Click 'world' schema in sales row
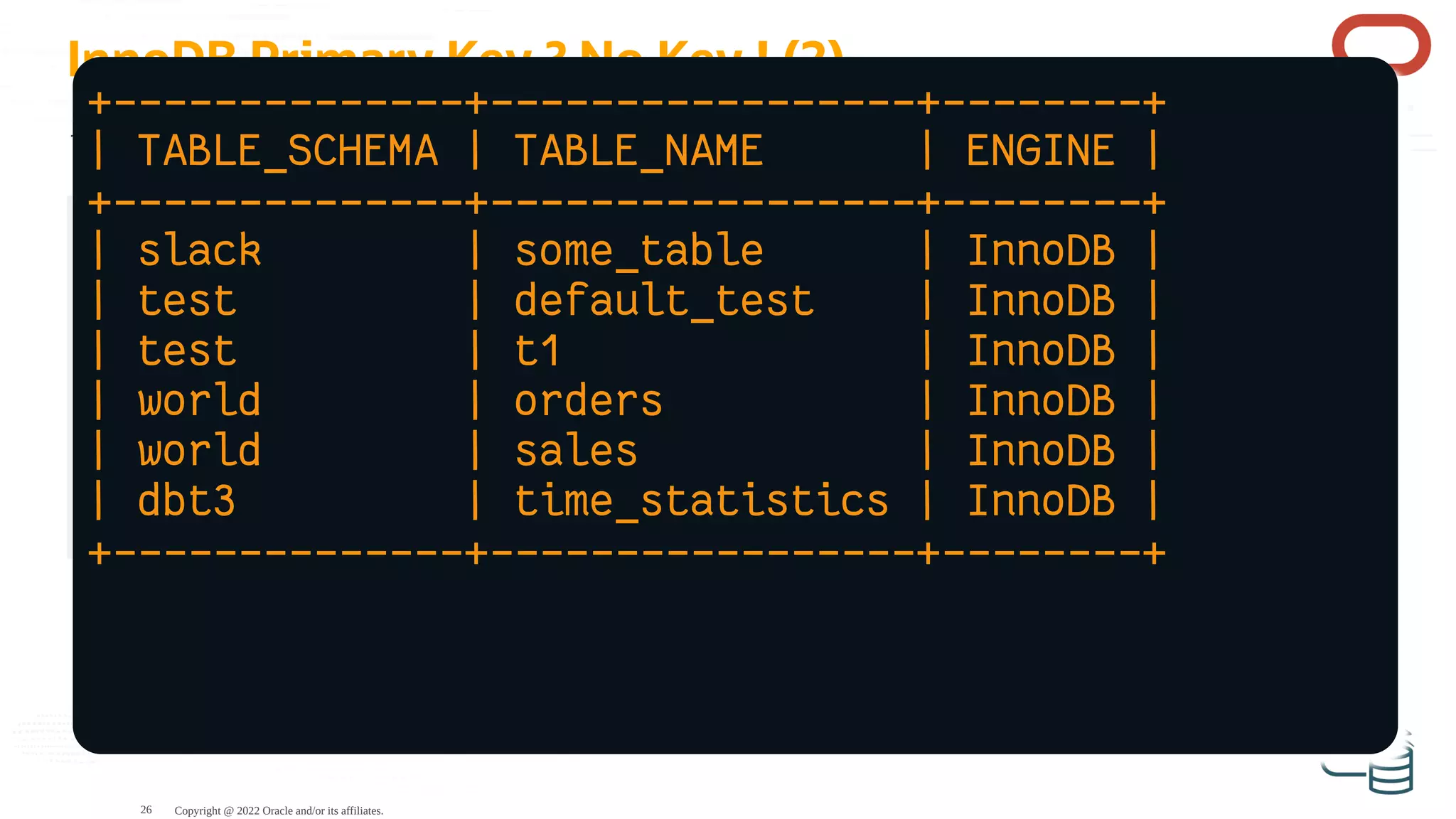This screenshot has width=1456, height=819. [x=200, y=450]
